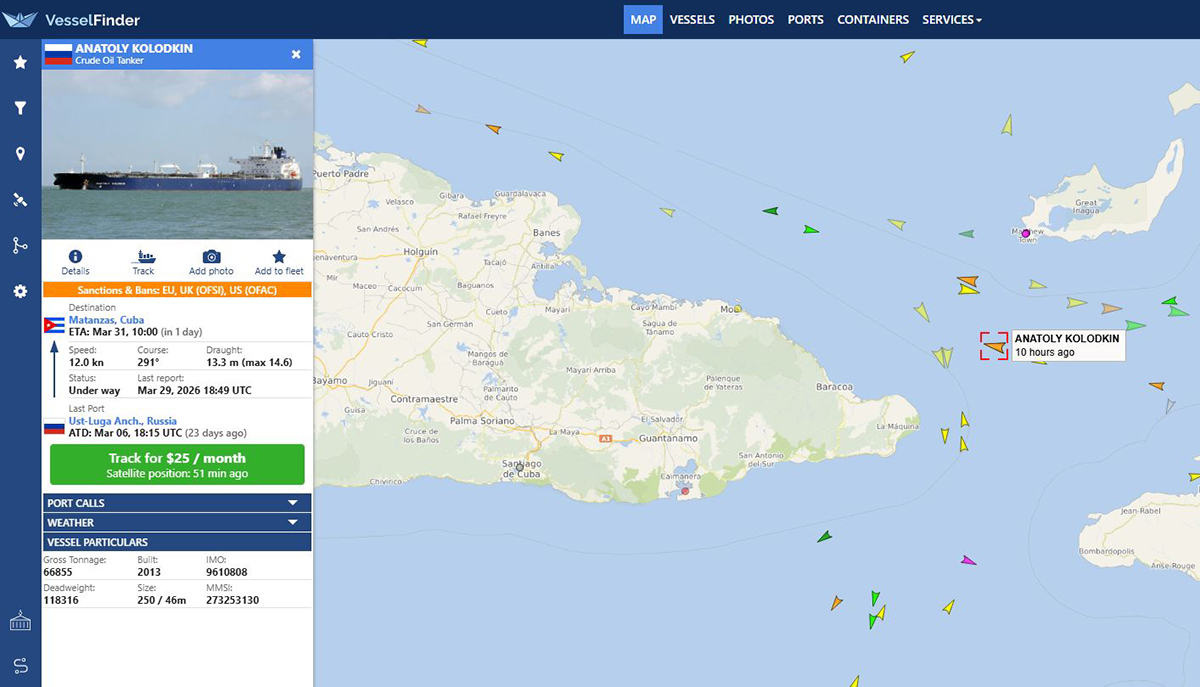Open the Services dropdown menu

tap(951, 19)
